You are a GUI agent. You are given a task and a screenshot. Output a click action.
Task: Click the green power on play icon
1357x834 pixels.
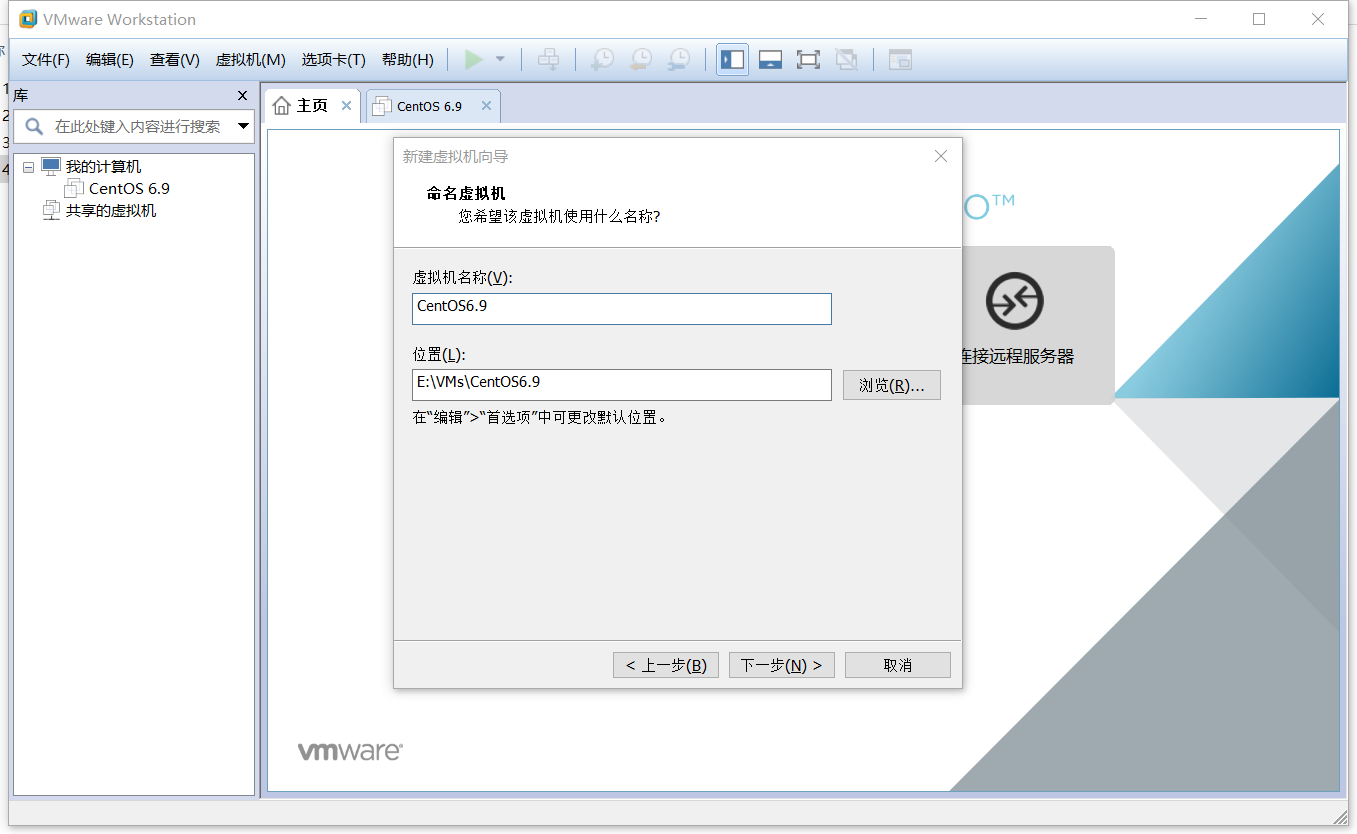[474, 60]
